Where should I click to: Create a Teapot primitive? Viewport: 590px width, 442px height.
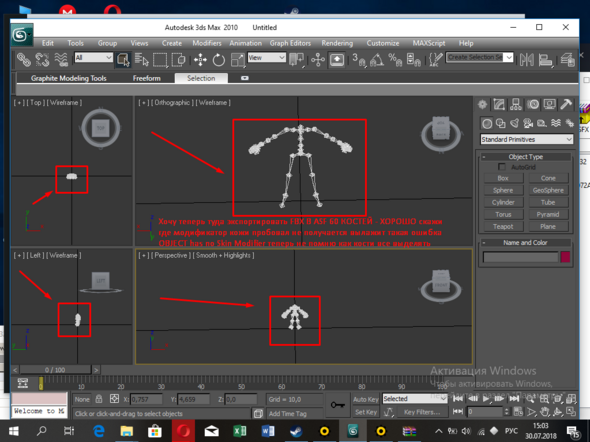503,226
